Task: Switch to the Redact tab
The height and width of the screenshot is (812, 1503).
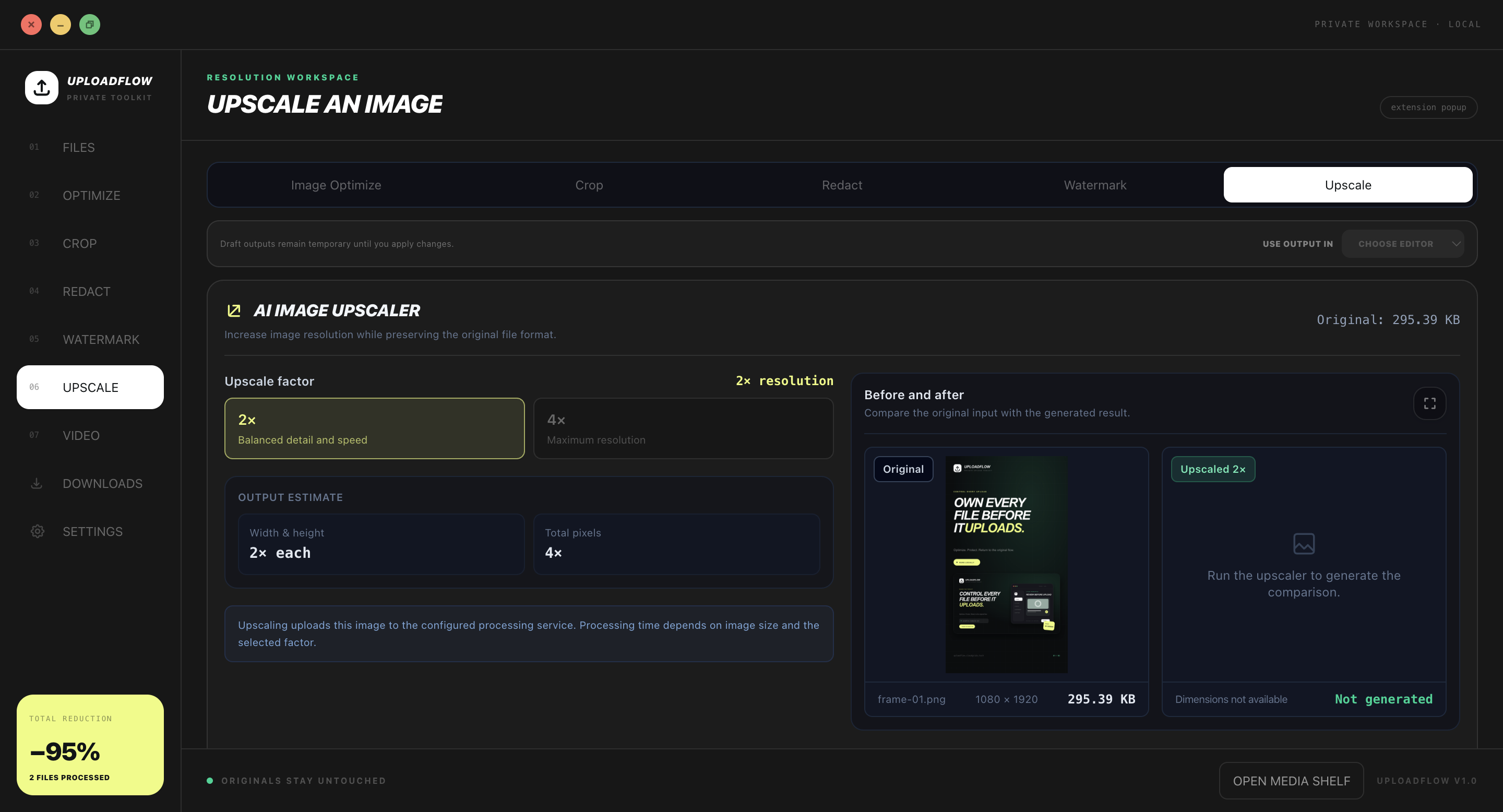Action: click(842, 185)
